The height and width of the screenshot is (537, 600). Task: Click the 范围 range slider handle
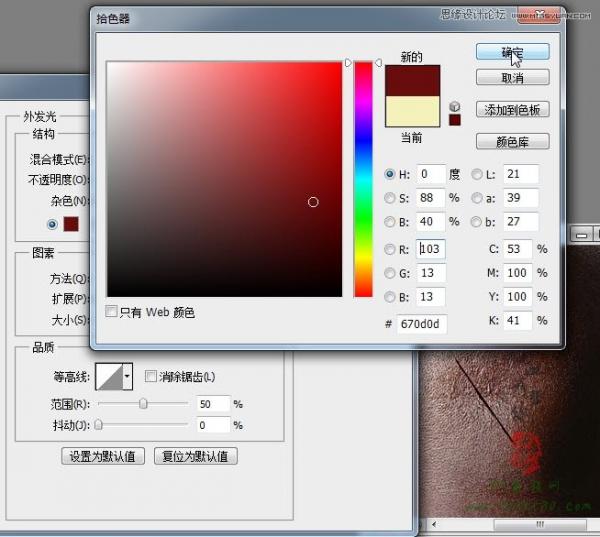coord(143,404)
